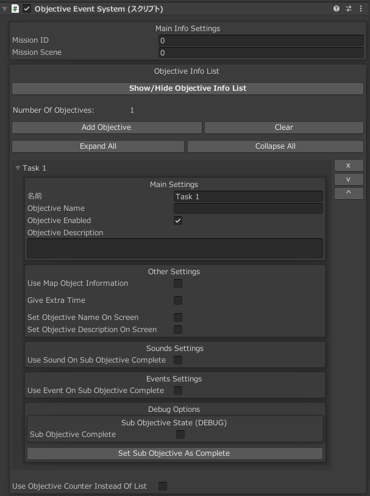Click the Expand All button

click(98, 146)
